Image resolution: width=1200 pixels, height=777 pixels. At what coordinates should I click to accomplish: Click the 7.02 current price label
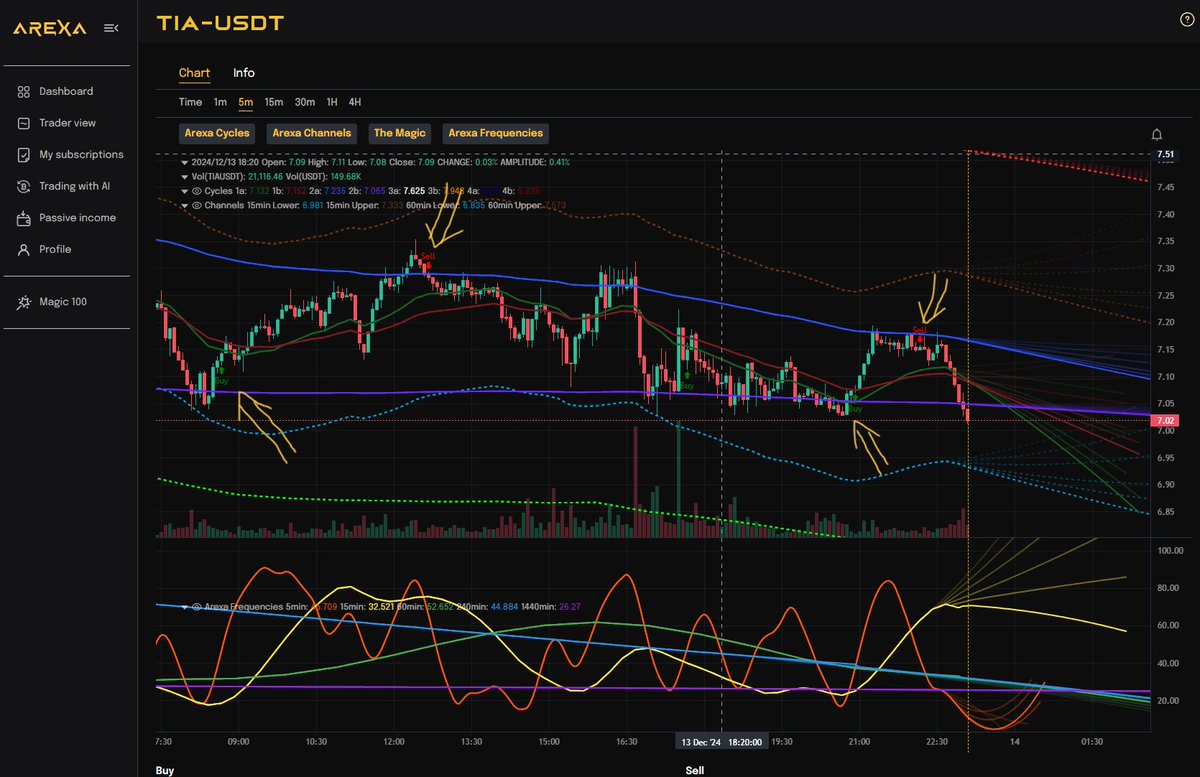point(1165,421)
